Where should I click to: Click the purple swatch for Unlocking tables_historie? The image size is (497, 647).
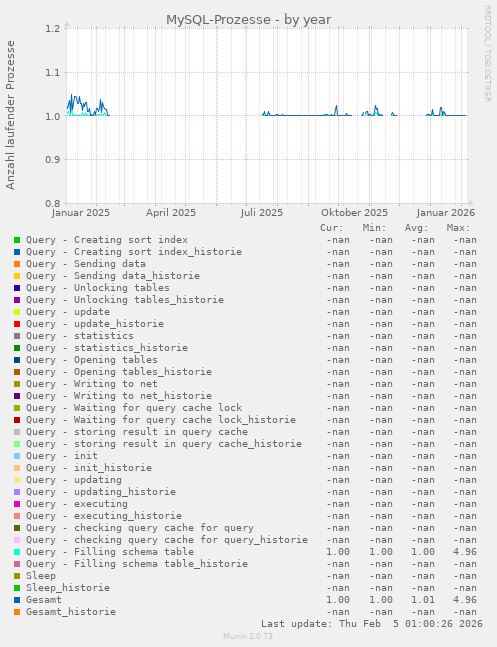(x=17, y=300)
